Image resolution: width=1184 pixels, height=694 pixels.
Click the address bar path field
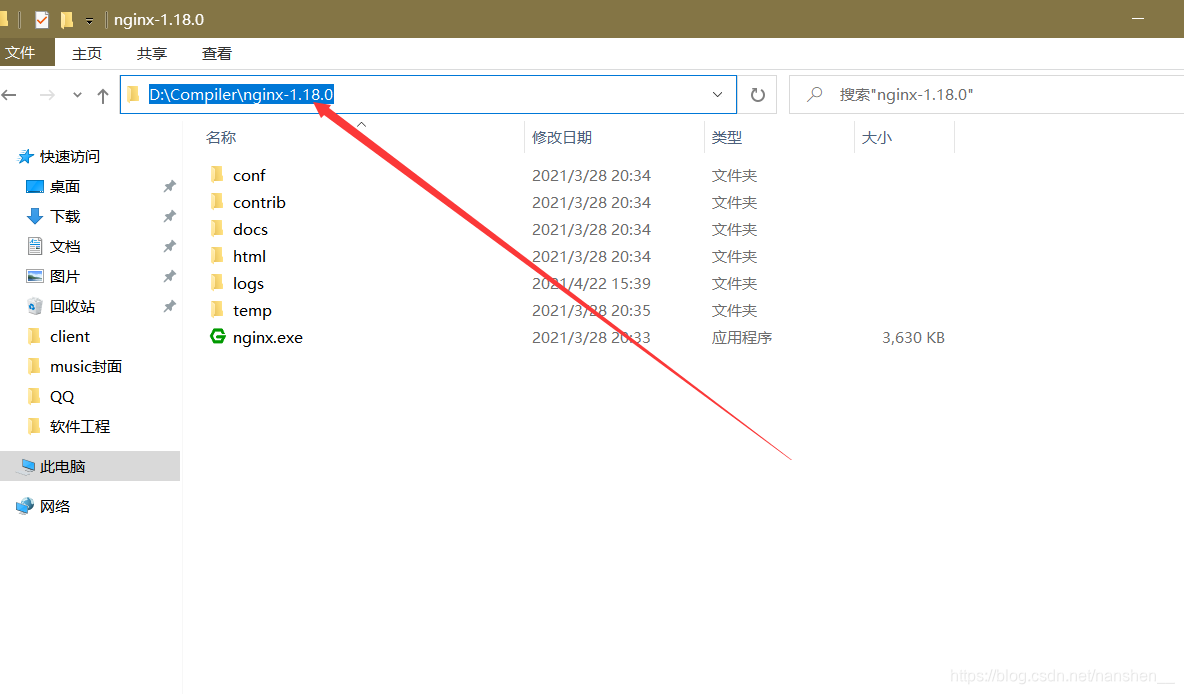click(428, 94)
